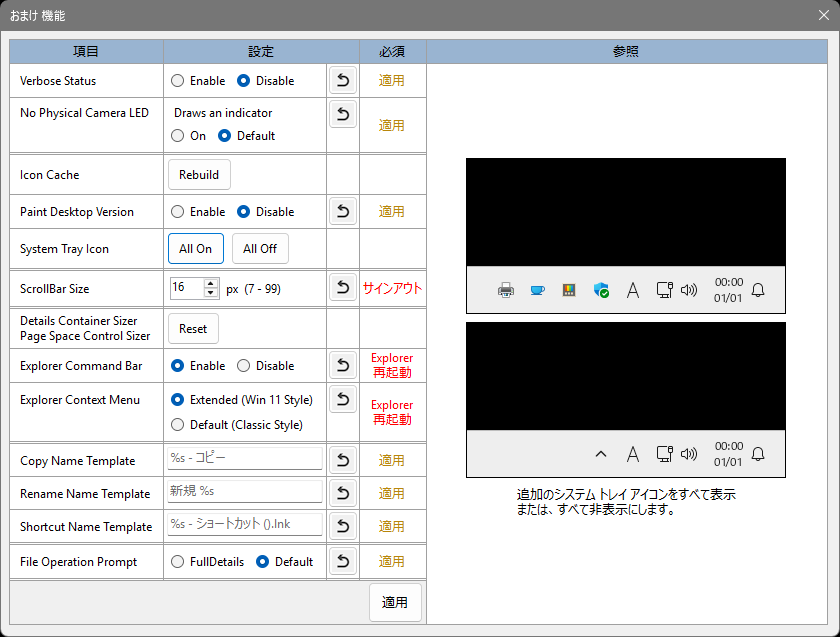
Task: Reset No Physical Camera LED with undo icon
Action: pyautogui.click(x=343, y=114)
